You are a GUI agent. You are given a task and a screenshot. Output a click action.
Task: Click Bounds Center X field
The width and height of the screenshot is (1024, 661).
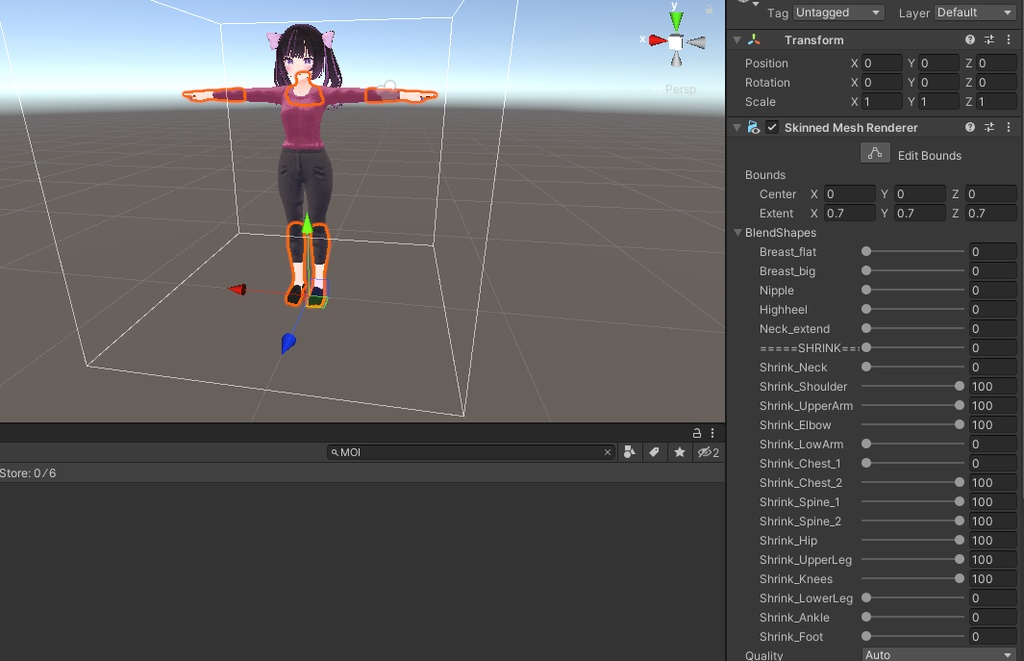[x=849, y=194]
